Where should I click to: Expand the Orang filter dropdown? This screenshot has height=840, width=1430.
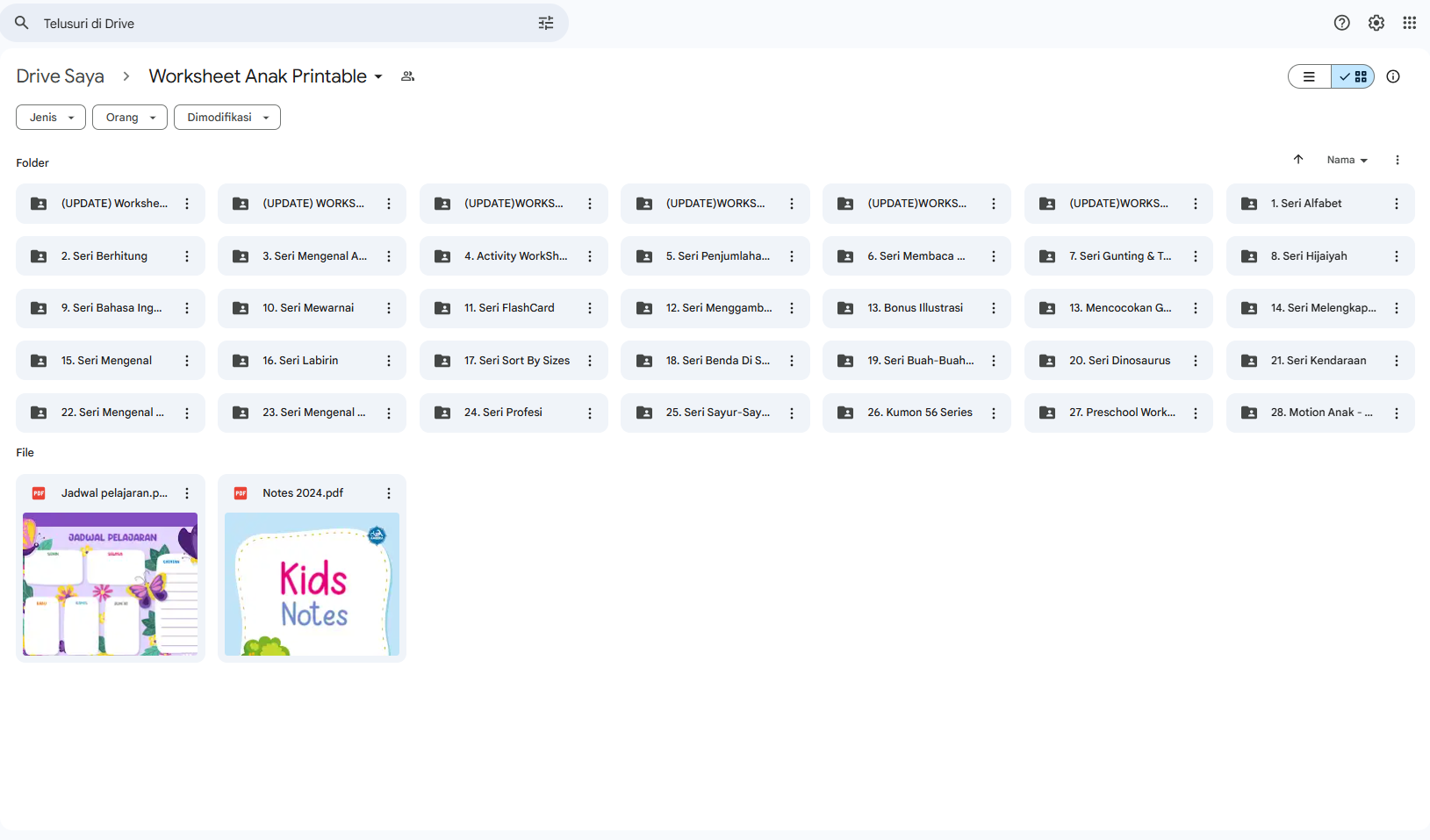129,118
